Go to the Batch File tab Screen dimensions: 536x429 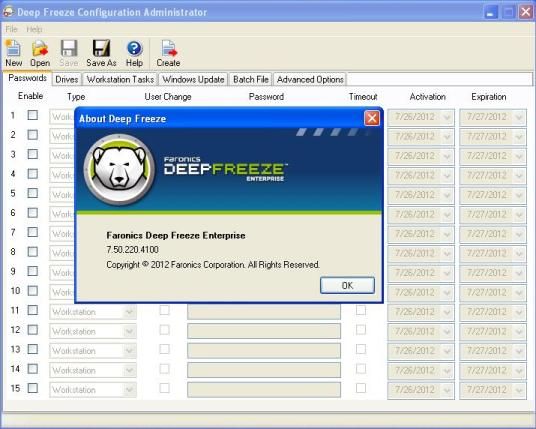(251, 79)
